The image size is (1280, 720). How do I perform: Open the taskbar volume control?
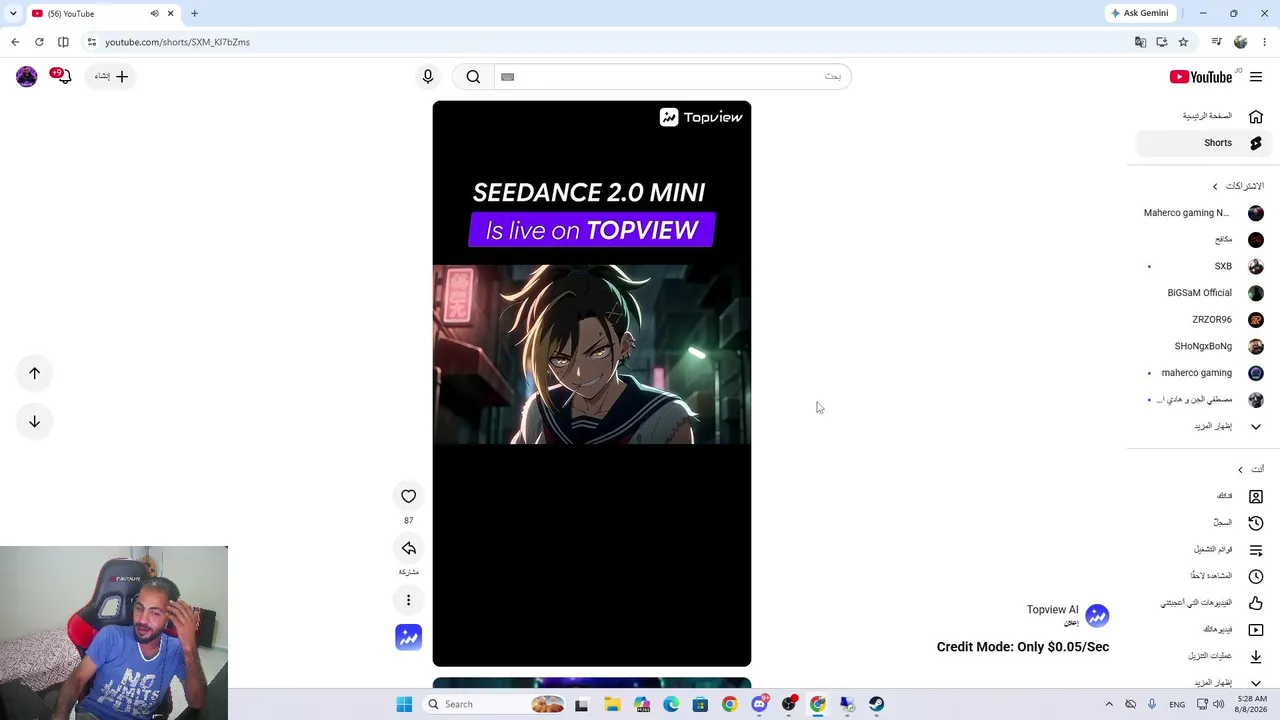[1218, 704]
